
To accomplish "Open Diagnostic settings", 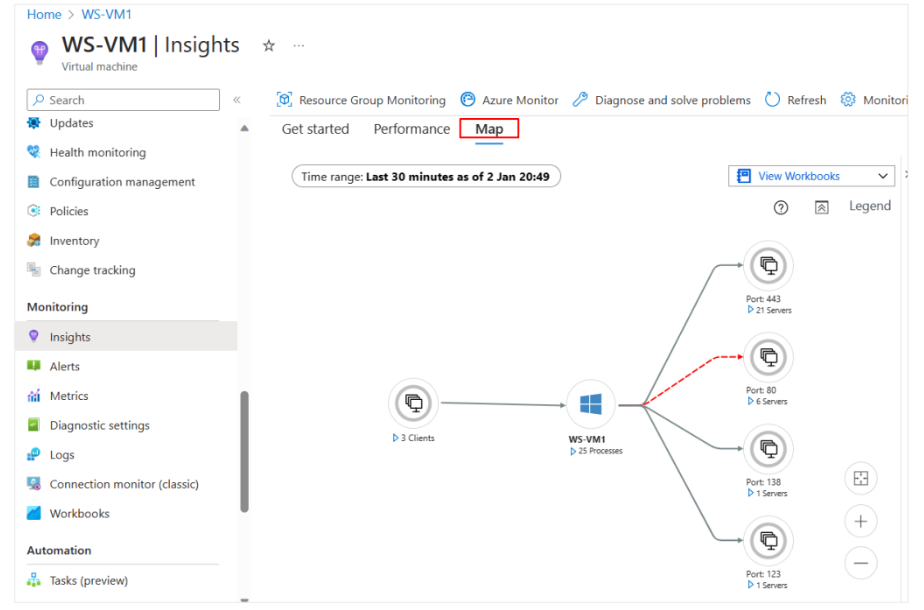I will tap(88, 425).
